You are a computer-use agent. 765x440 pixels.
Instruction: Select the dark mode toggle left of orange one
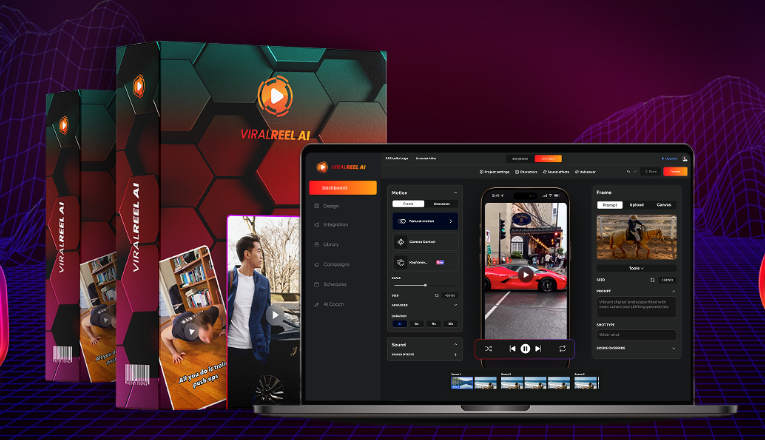[520, 159]
